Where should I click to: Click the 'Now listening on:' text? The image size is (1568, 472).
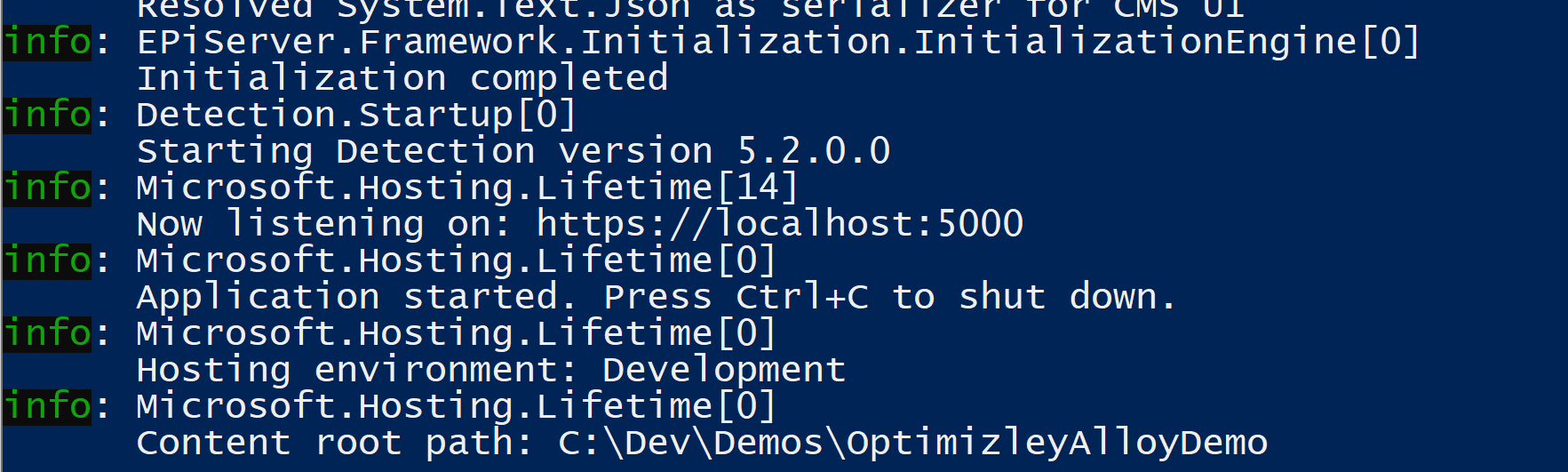click(x=324, y=223)
